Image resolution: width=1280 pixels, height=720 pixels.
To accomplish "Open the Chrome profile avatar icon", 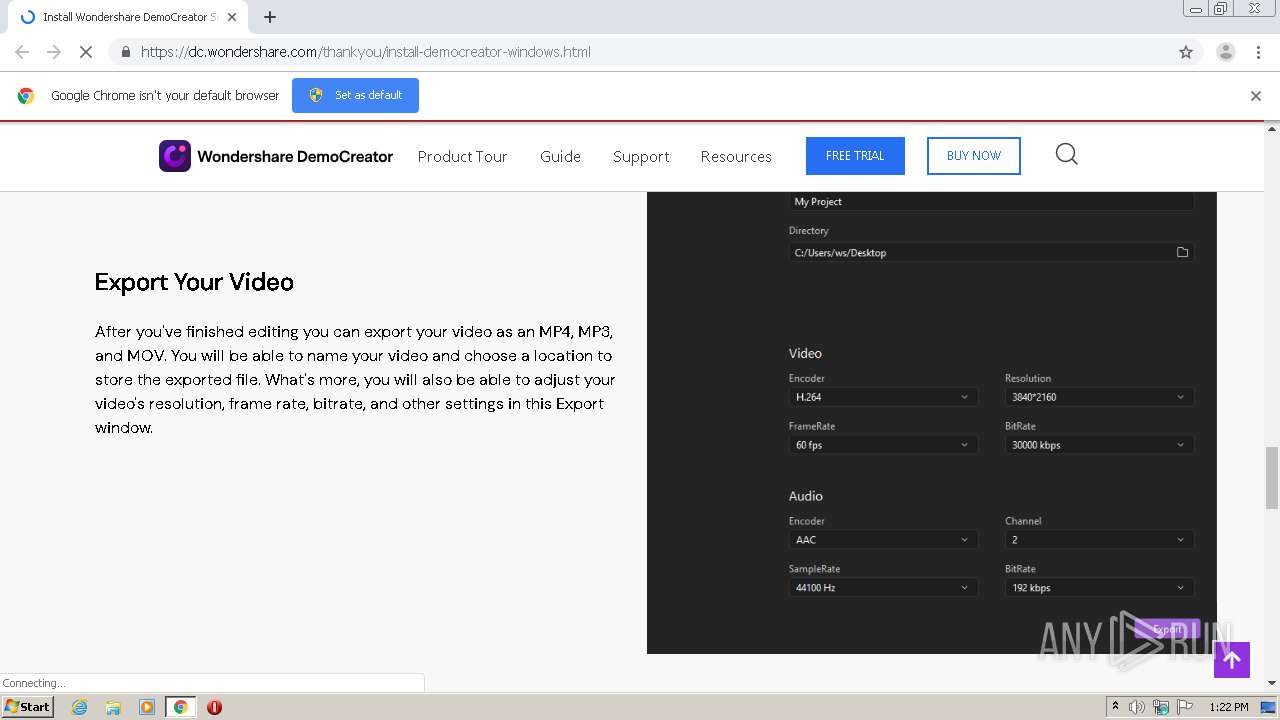I will pyautogui.click(x=1226, y=52).
